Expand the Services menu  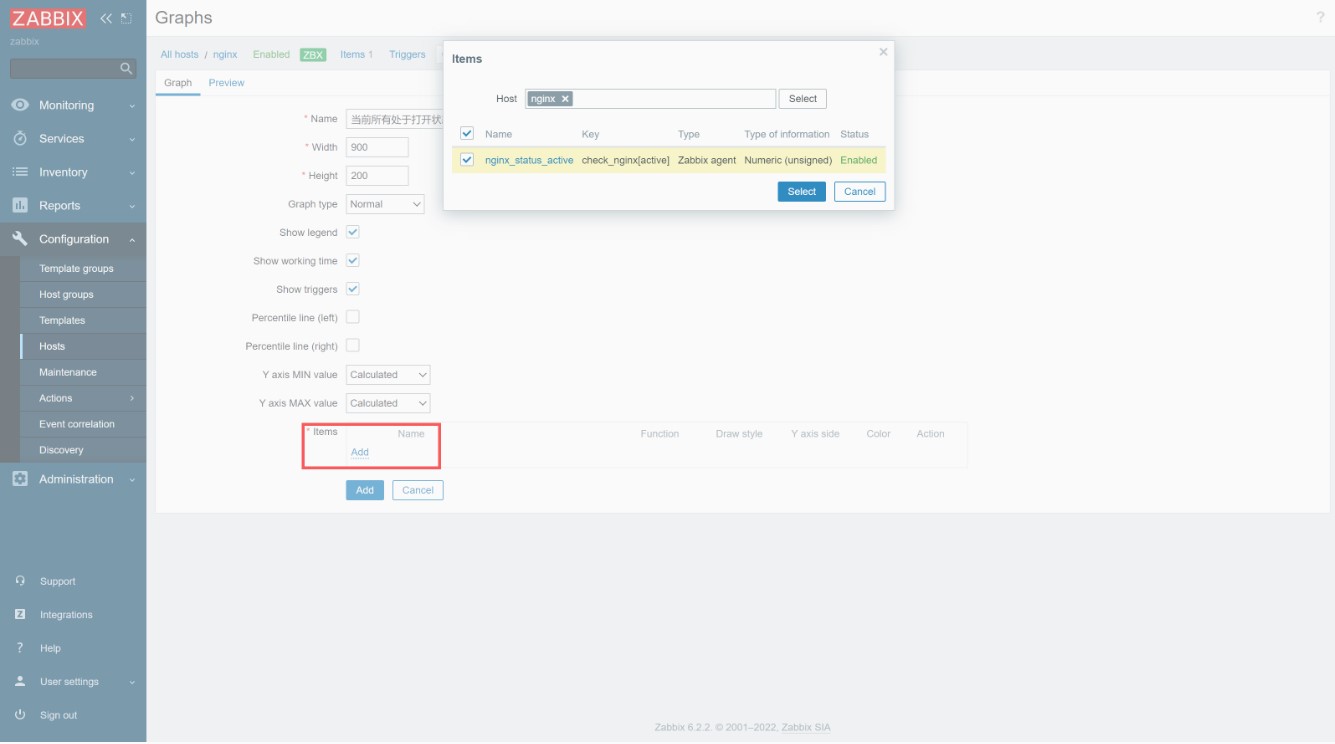tap(132, 139)
